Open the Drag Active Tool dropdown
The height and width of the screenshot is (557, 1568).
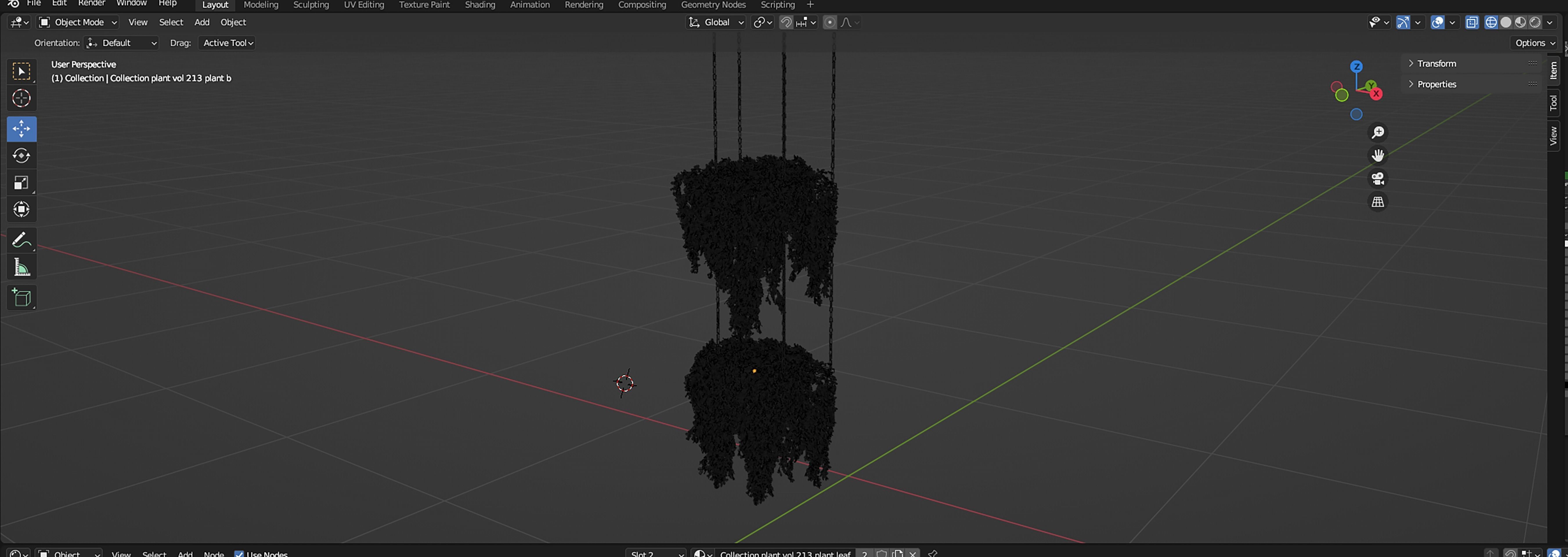tap(227, 43)
